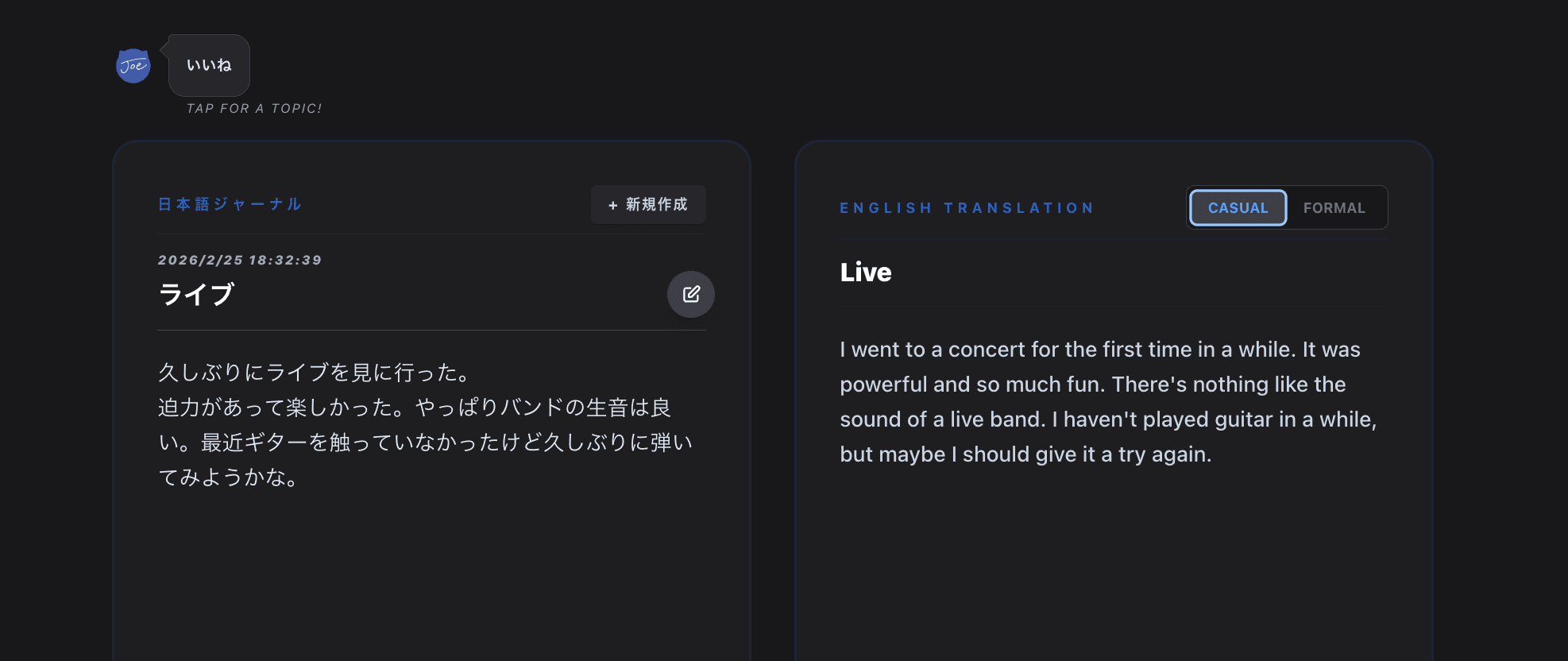Select the CASUAL translation style
Screen dimensions: 1568x661
pyautogui.click(x=1237, y=207)
